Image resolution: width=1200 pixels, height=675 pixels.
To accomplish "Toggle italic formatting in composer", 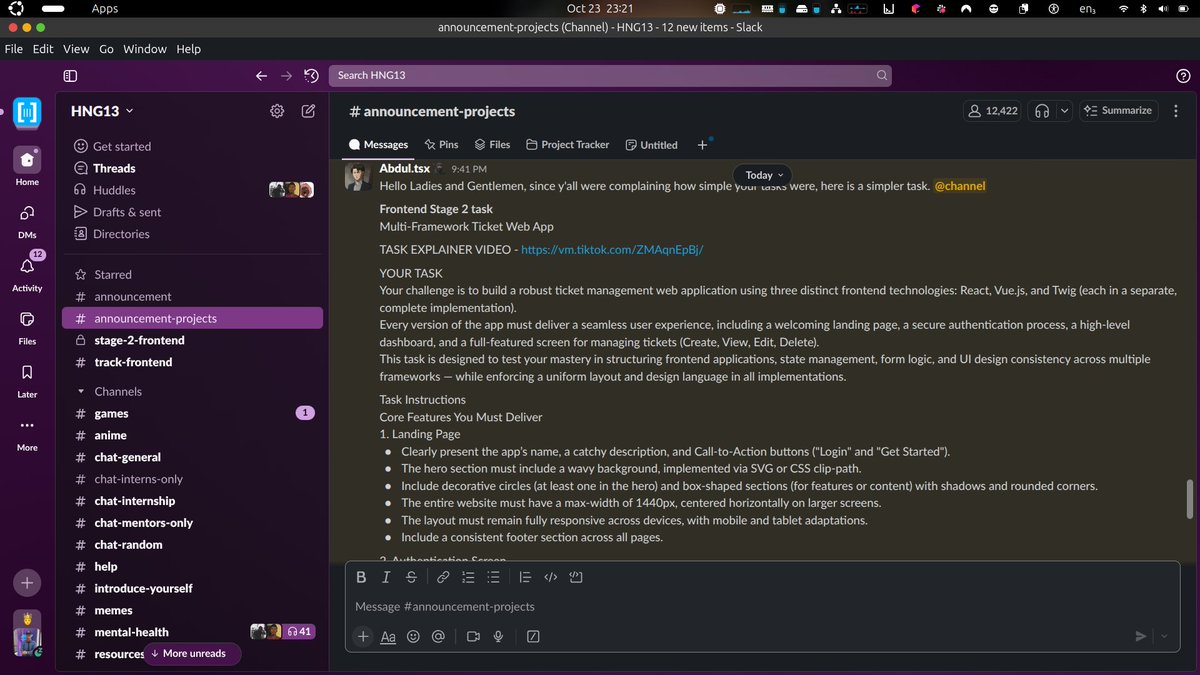I will point(386,577).
